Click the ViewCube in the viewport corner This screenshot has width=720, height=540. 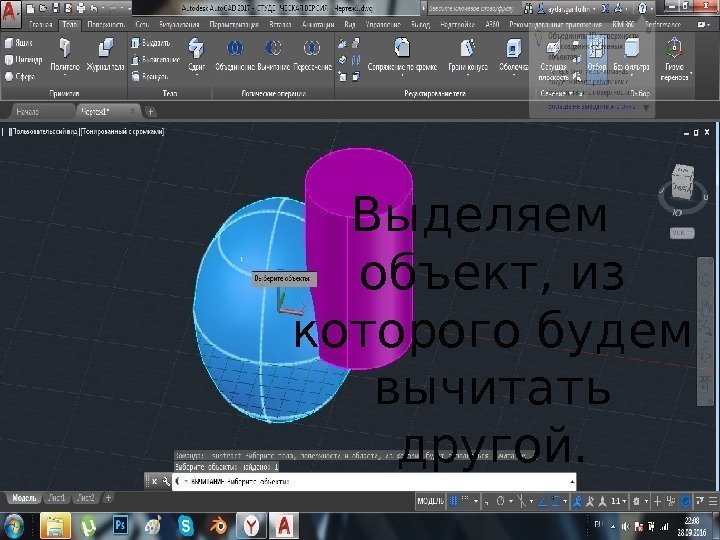(683, 184)
